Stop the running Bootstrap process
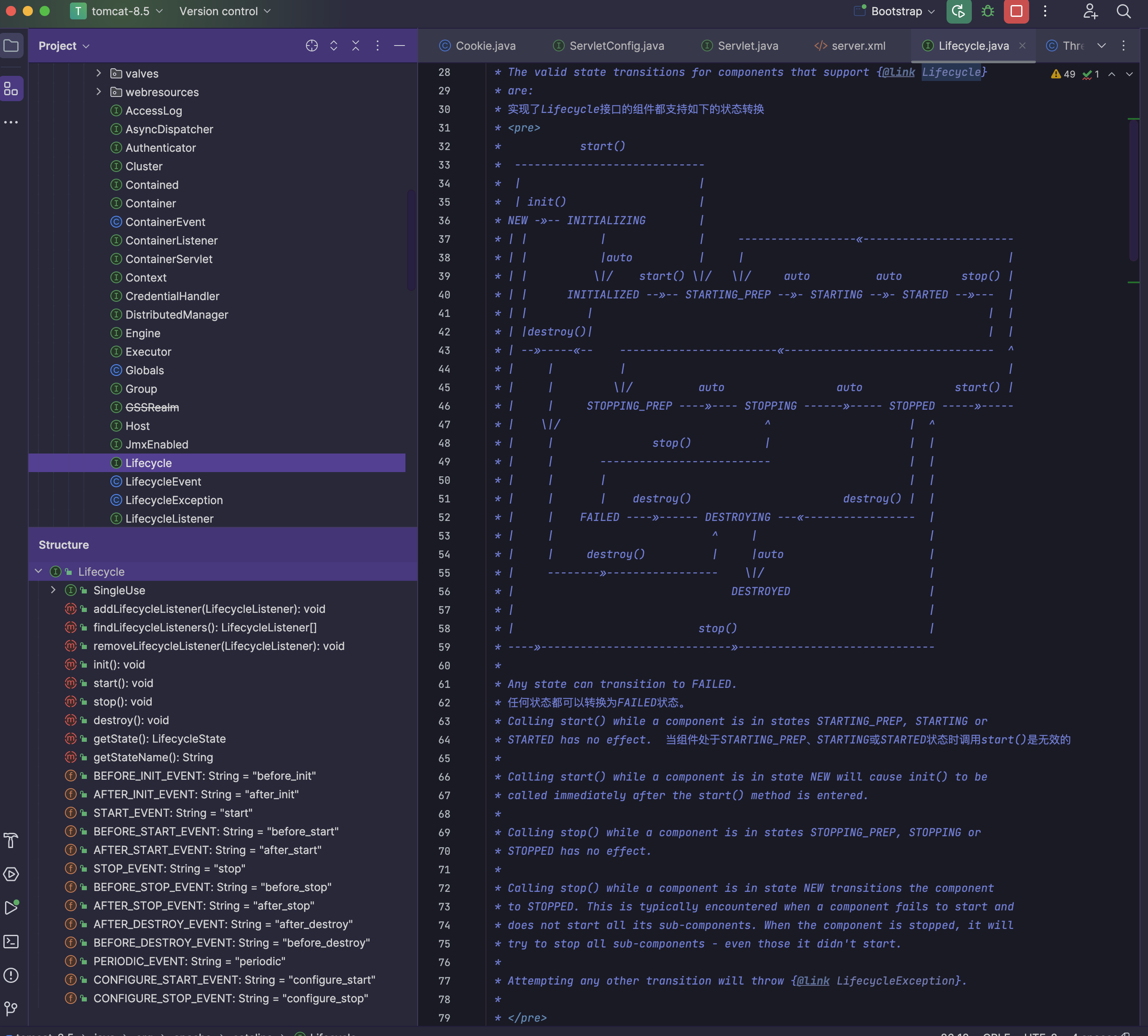 tap(1016, 11)
